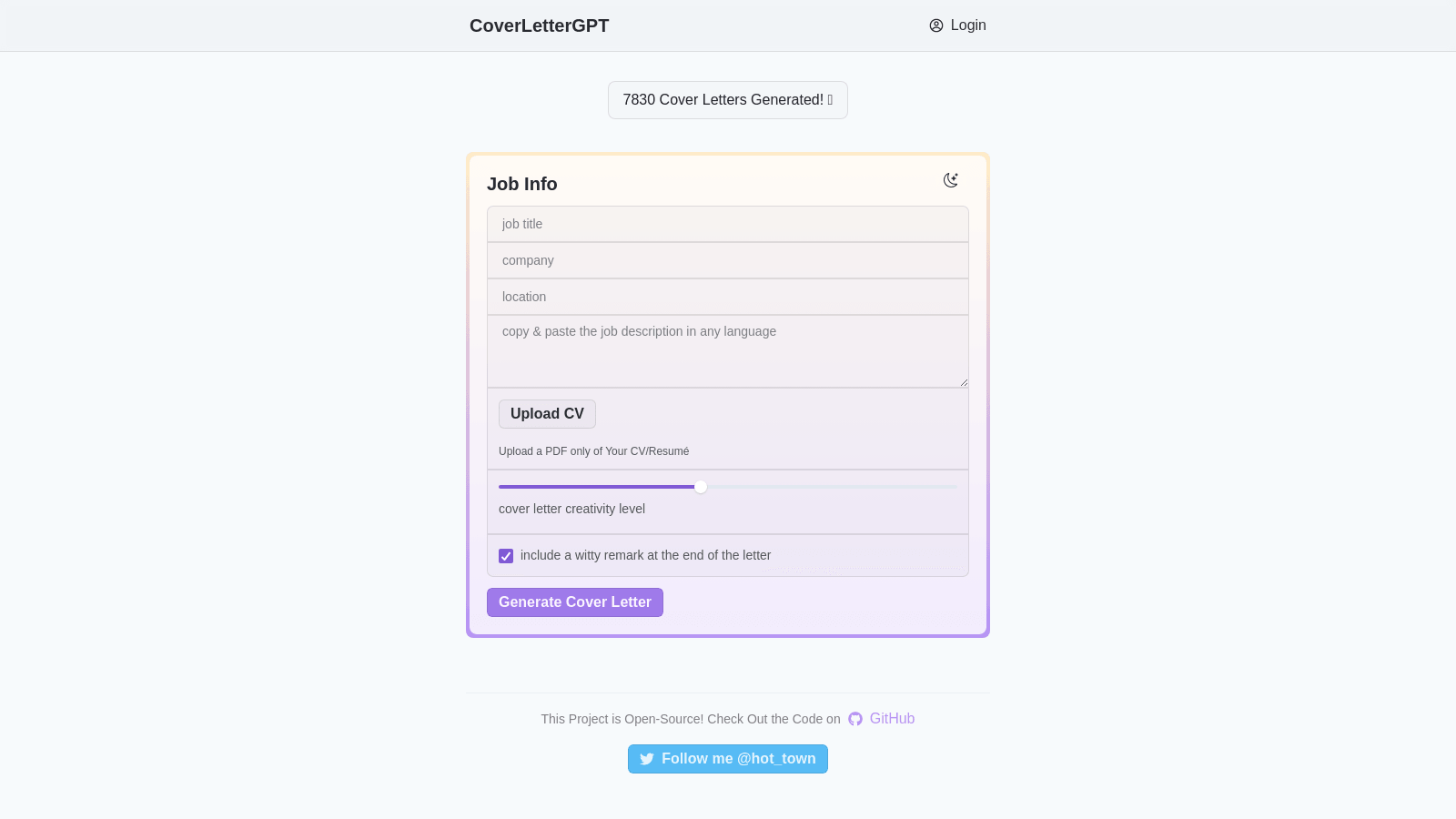The height and width of the screenshot is (819, 1456).
Task: Focus the location input field
Action: 728,297
